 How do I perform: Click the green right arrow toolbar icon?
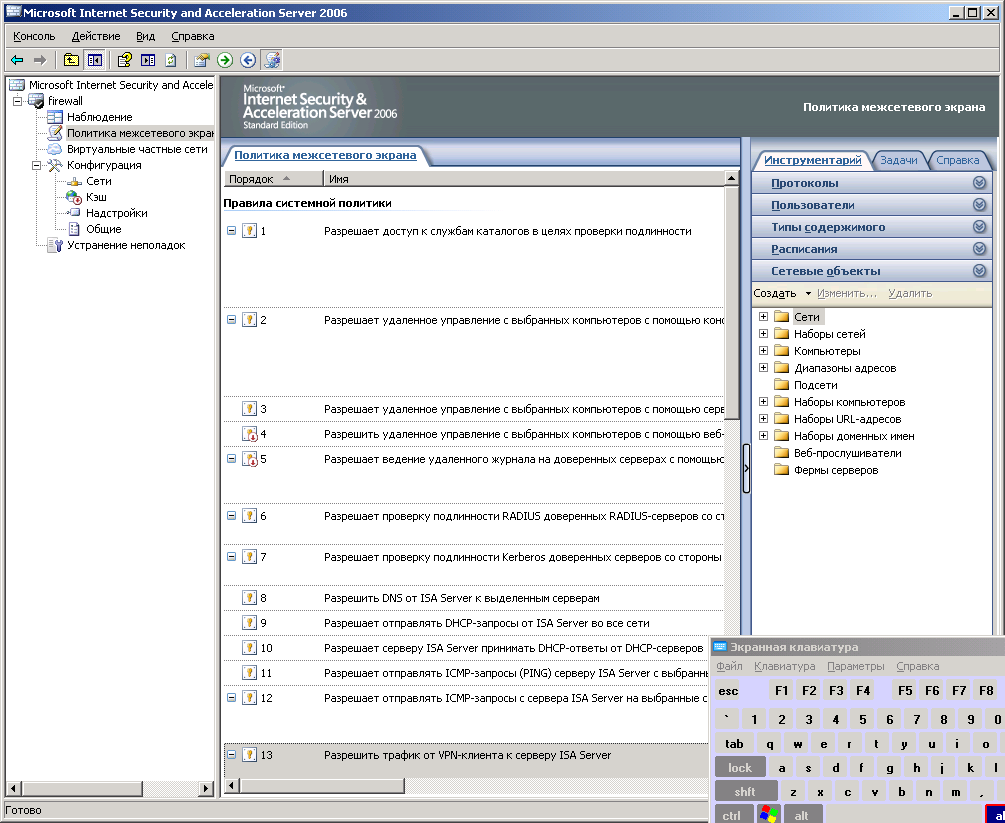pos(226,60)
